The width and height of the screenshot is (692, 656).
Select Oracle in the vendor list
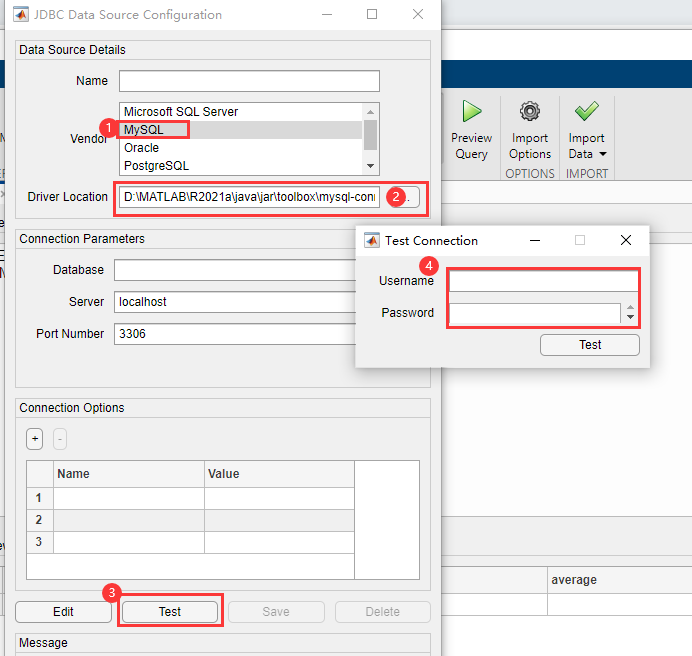point(241,148)
